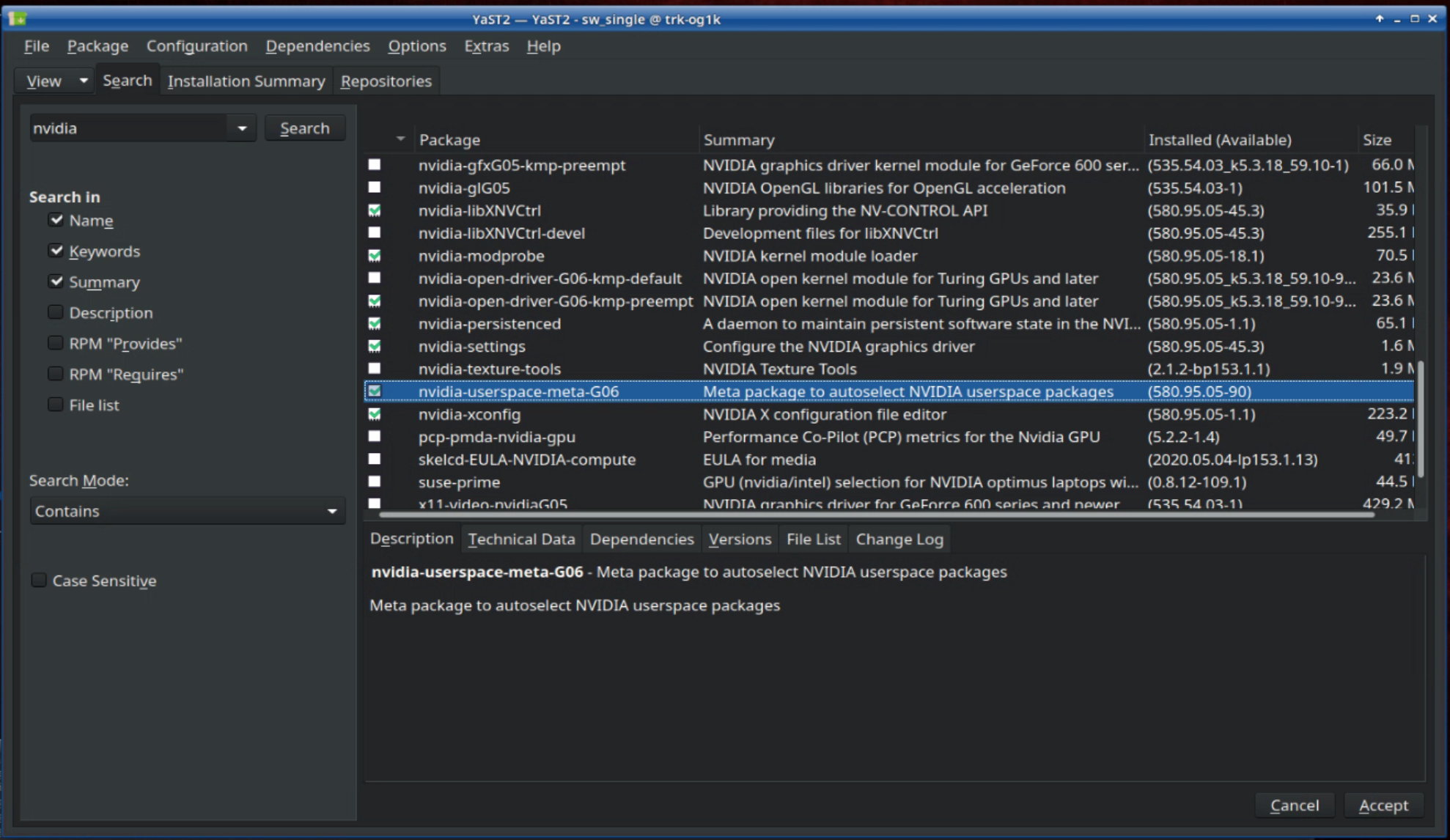Screen dimensions: 1450x840
Task: Open the nvidia search history dropdown
Action: pos(242,128)
